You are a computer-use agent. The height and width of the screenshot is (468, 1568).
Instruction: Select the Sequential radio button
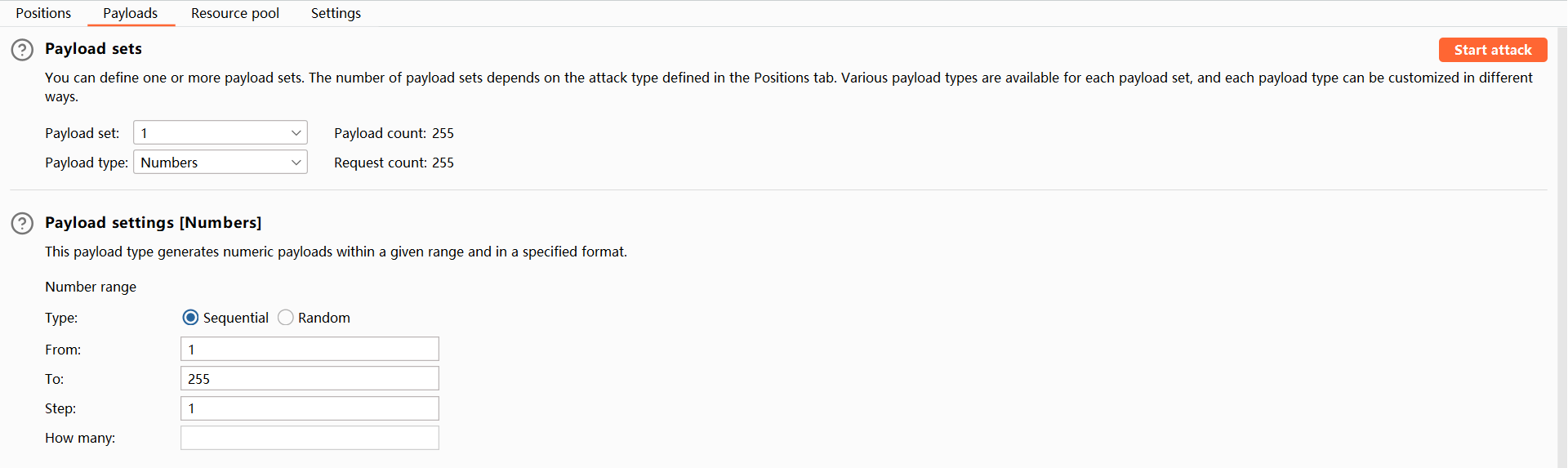[190, 318]
